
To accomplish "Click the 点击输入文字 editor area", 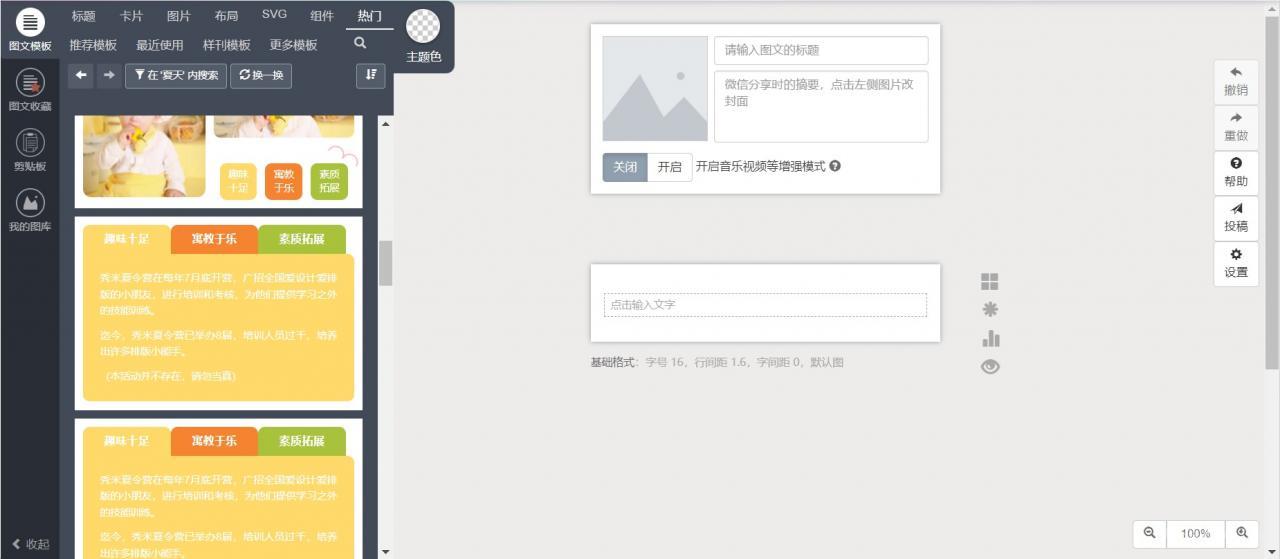I will point(765,304).
